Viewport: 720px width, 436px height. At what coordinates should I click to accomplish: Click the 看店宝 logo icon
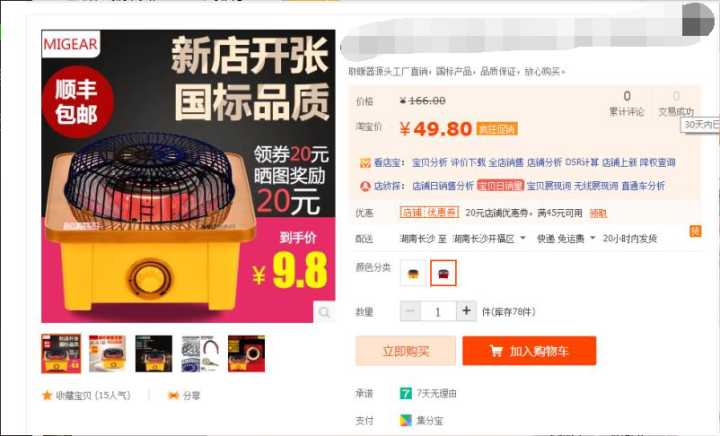tap(365, 163)
